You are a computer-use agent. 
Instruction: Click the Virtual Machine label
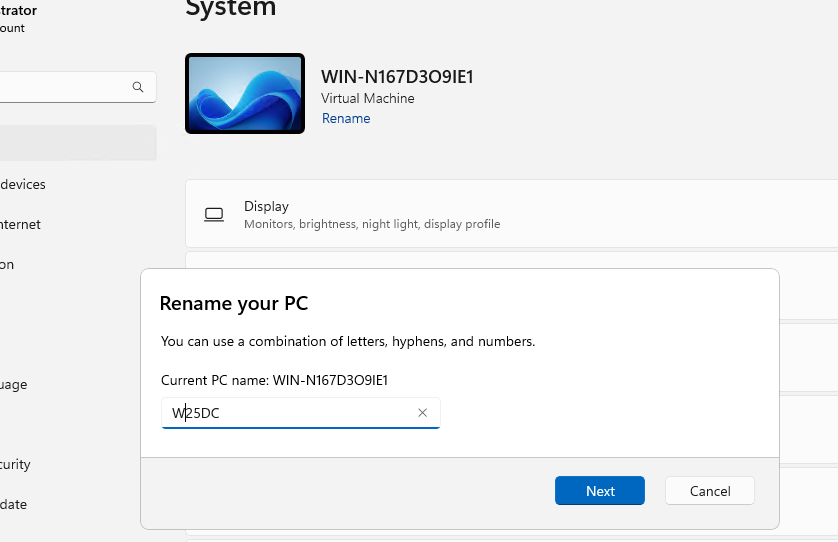click(x=368, y=98)
